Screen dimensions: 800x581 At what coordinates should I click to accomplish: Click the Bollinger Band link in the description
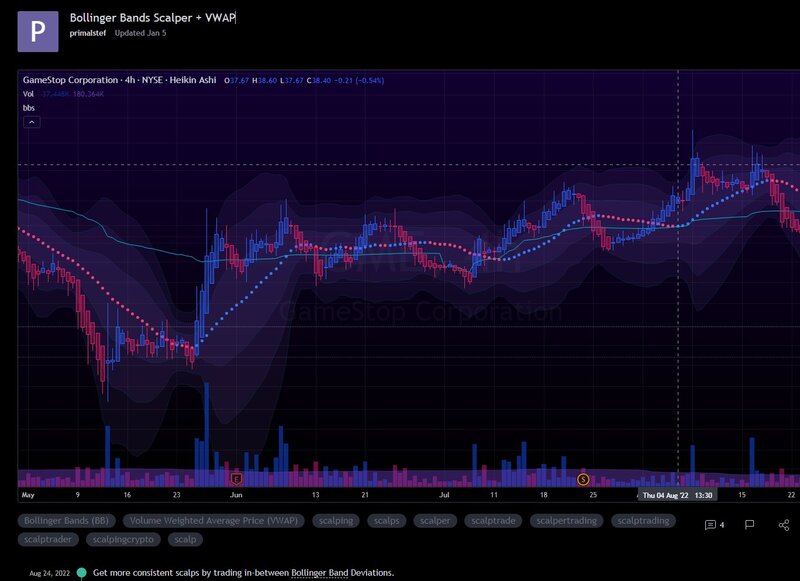tap(319, 573)
